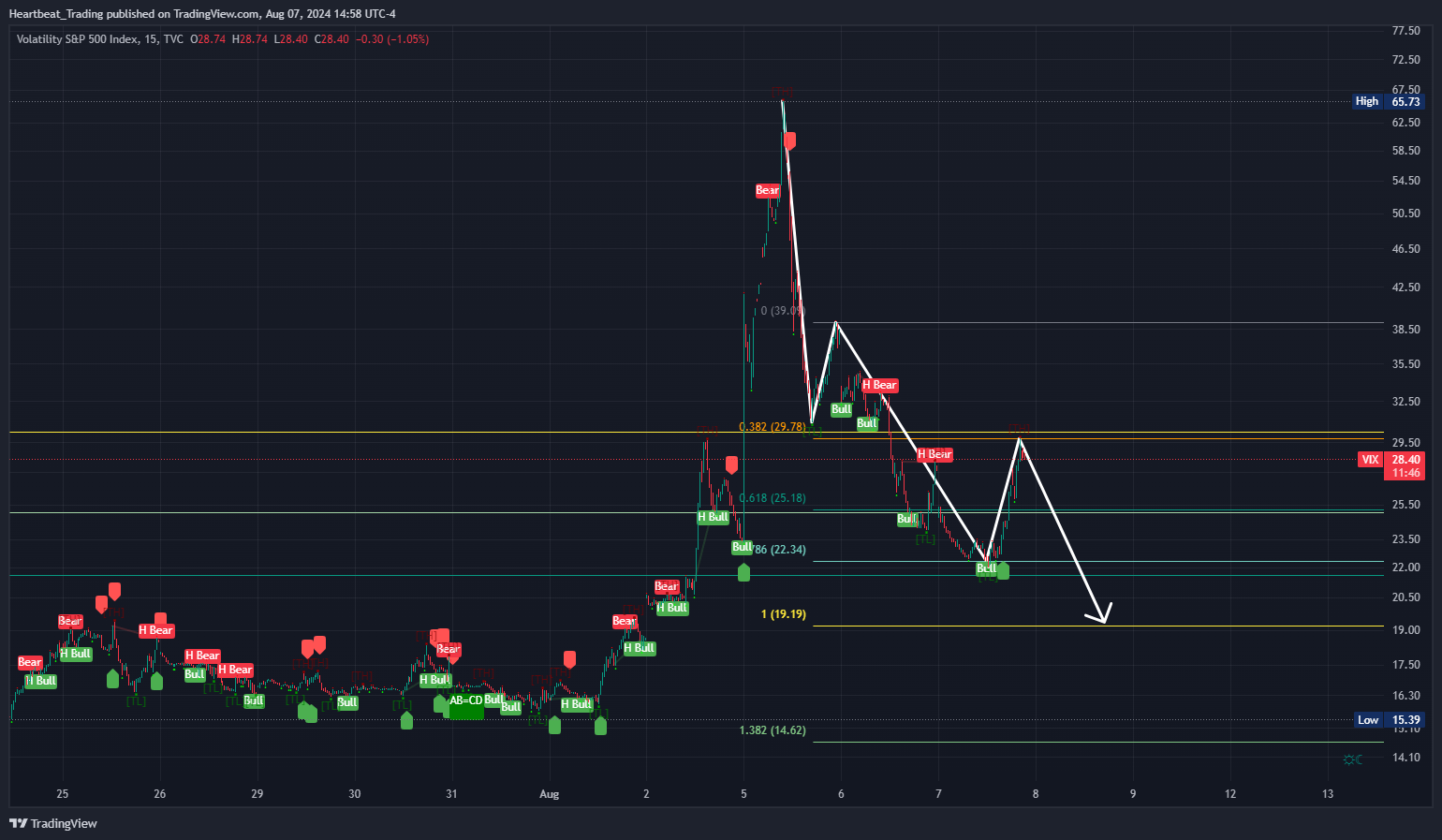Click the 0 (39.0) Fibonacci label

pyautogui.click(x=782, y=310)
